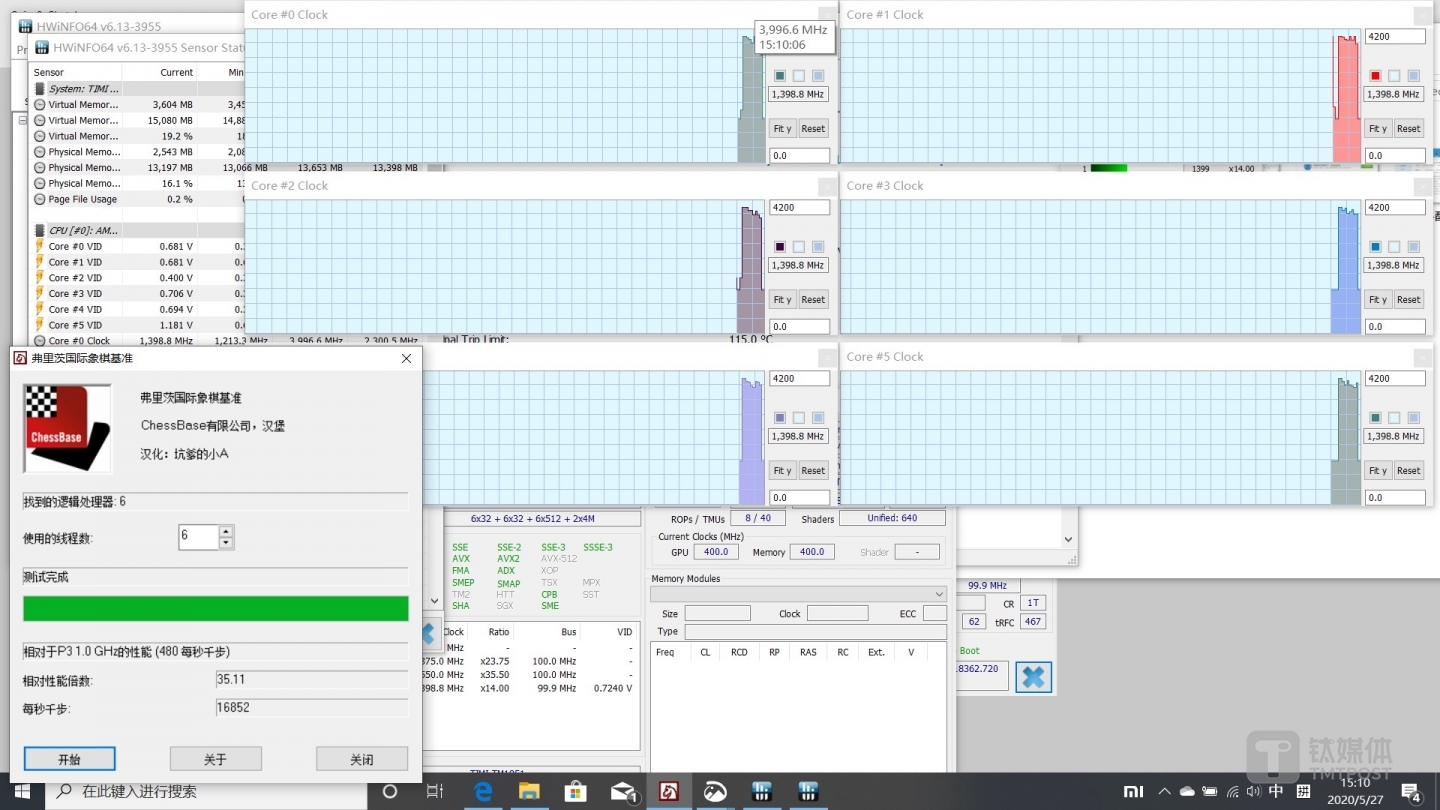Image resolution: width=1440 pixels, height=810 pixels.
Task: Click the Task View icon on taskbar
Action: click(x=435, y=791)
